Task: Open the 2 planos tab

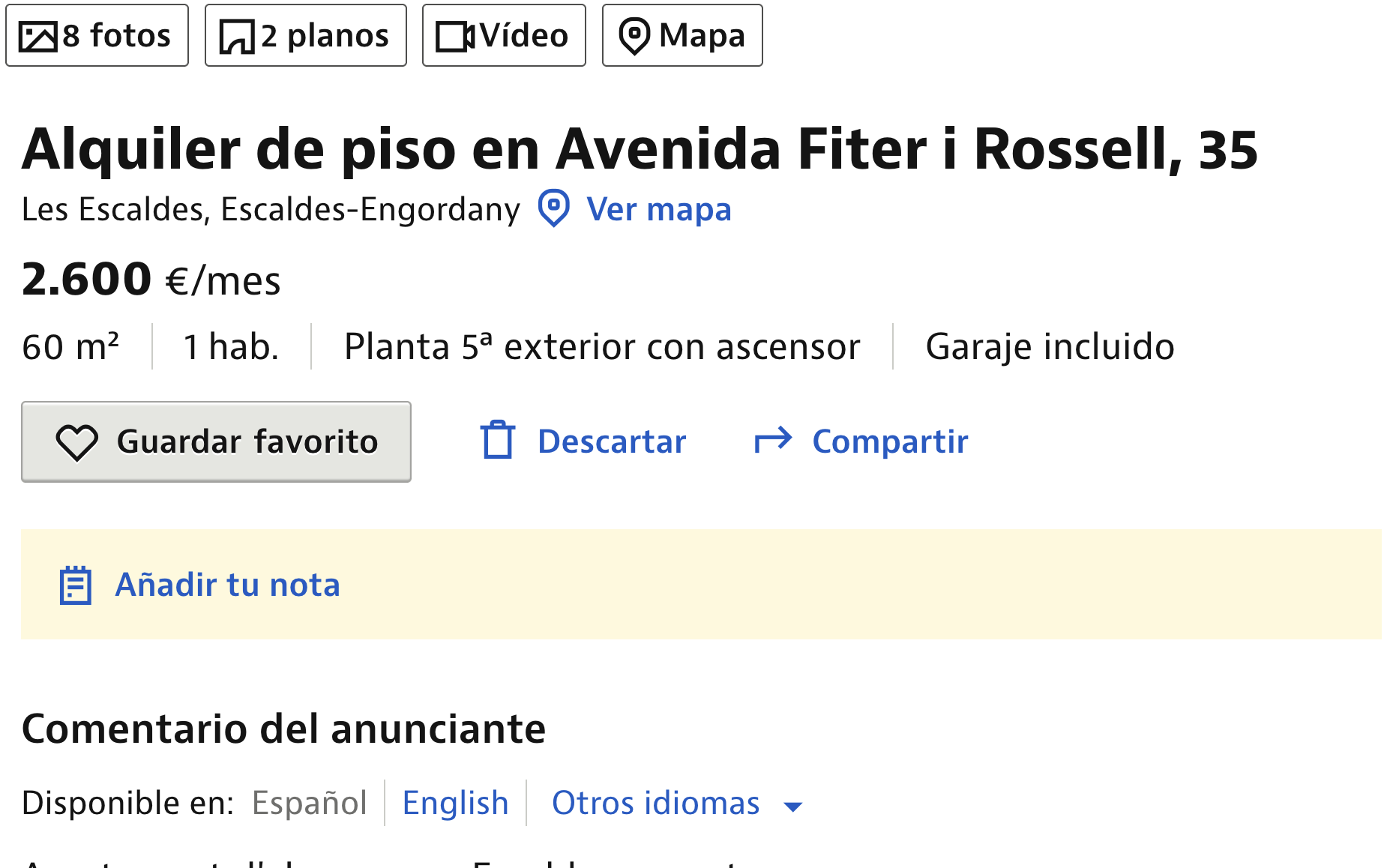Action: tap(306, 35)
